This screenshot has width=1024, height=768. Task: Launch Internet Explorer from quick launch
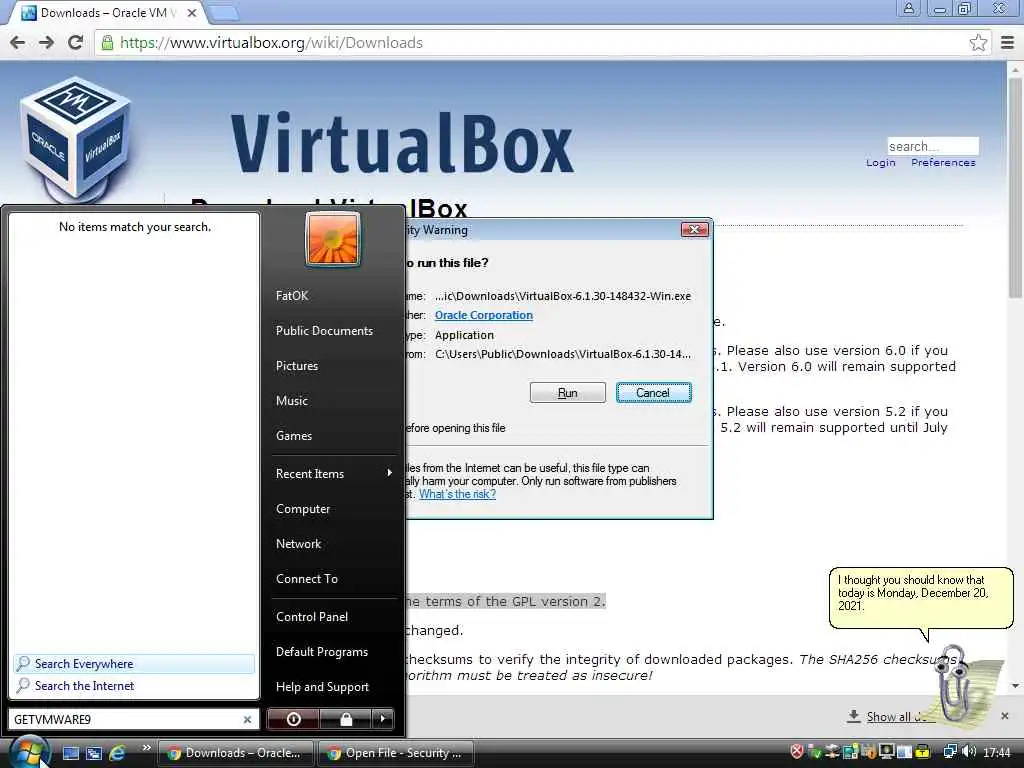(x=118, y=753)
